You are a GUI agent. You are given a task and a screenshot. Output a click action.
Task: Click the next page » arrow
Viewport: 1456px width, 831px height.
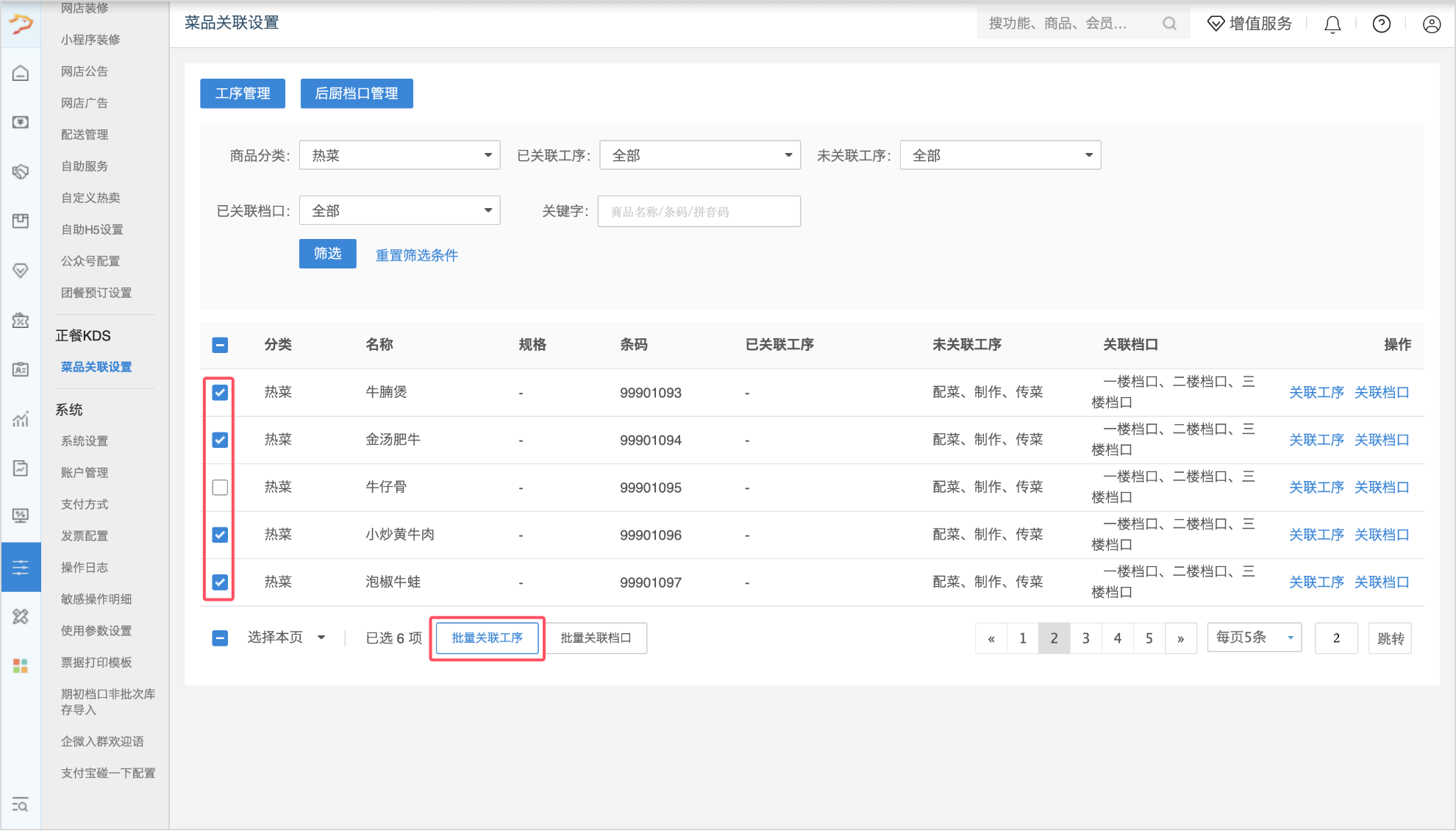tap(1180, 638)
